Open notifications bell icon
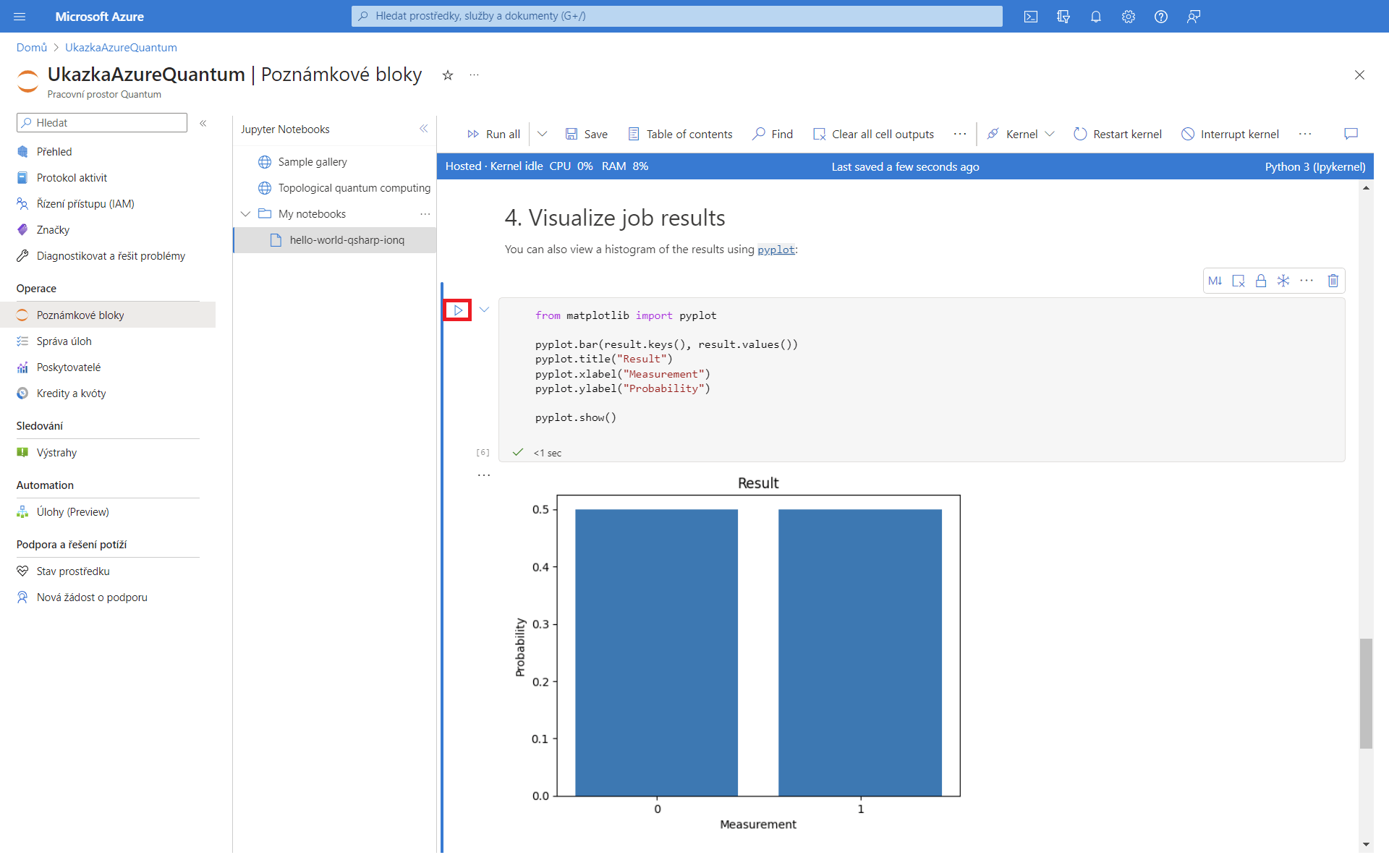Image resolution: width=1389 pixels, height=868 pixels. pos(1095,17)
